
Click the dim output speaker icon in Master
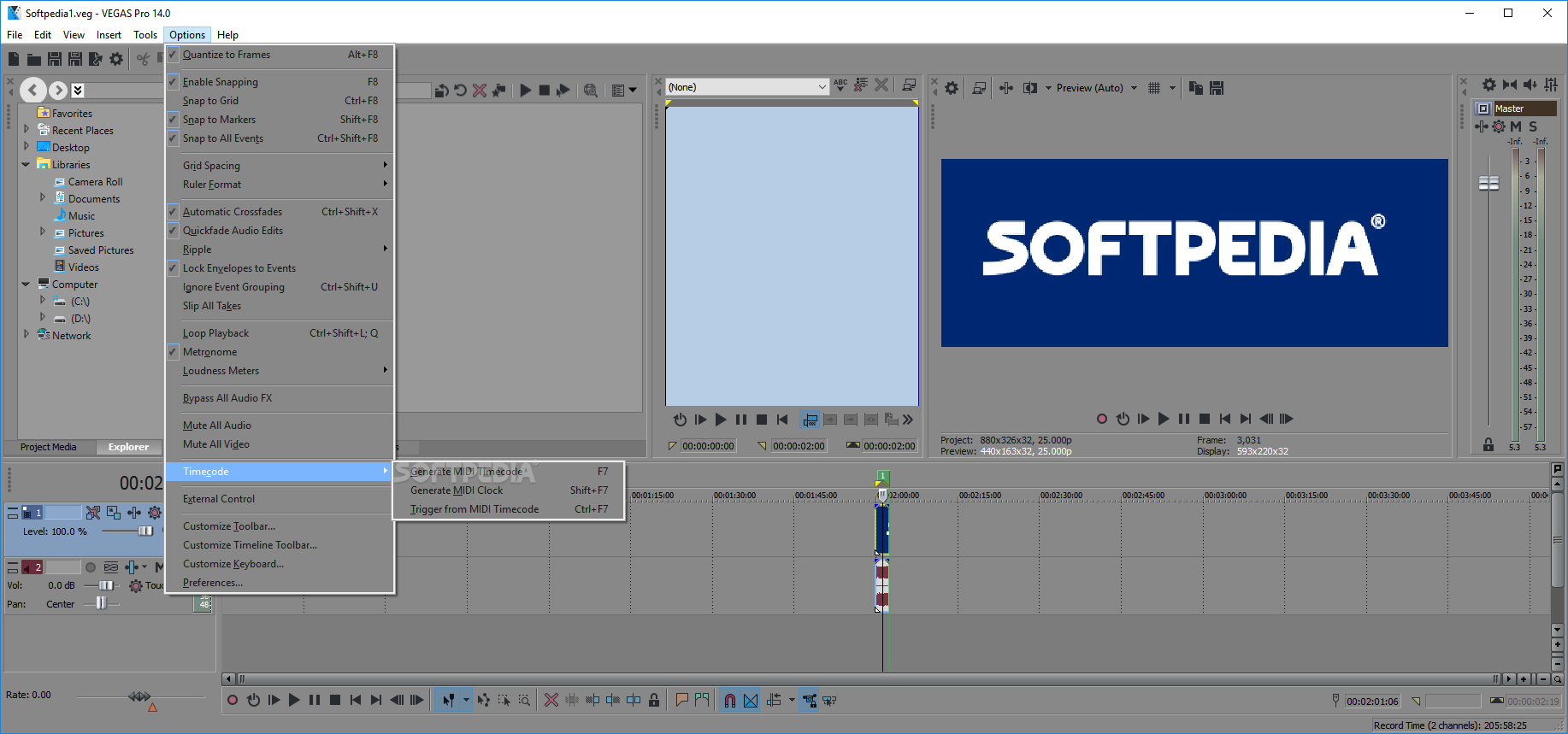point(1530,85)
